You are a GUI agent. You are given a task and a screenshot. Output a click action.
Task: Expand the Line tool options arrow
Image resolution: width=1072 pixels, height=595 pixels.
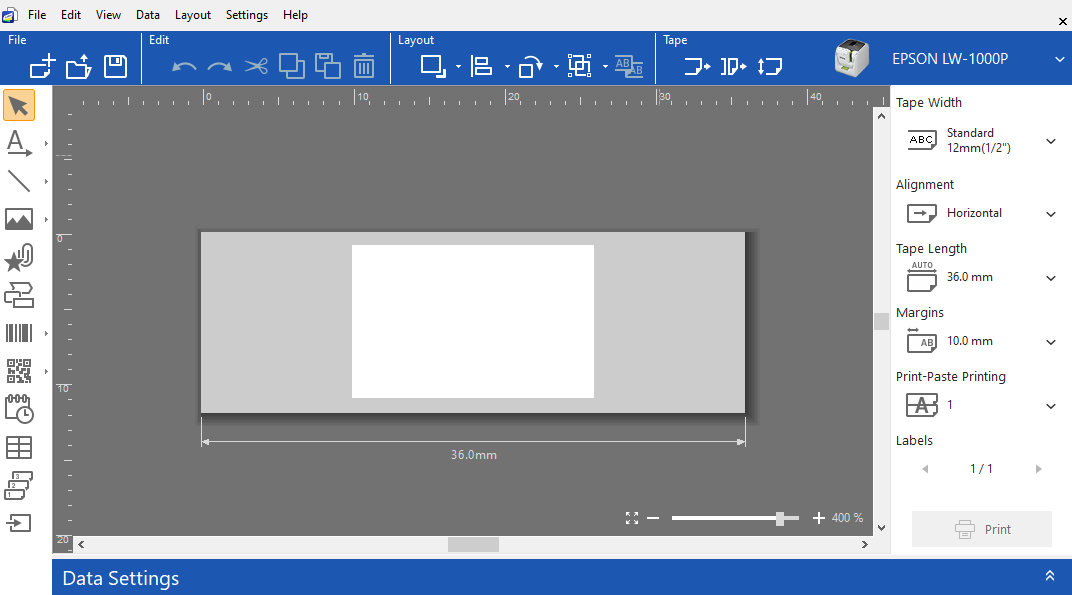46,181
